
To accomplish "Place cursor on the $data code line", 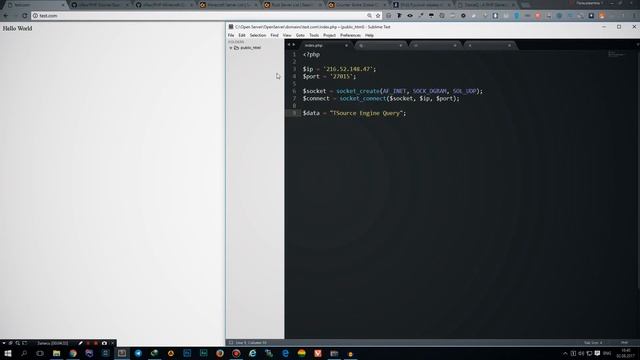I will coord(354,113).
